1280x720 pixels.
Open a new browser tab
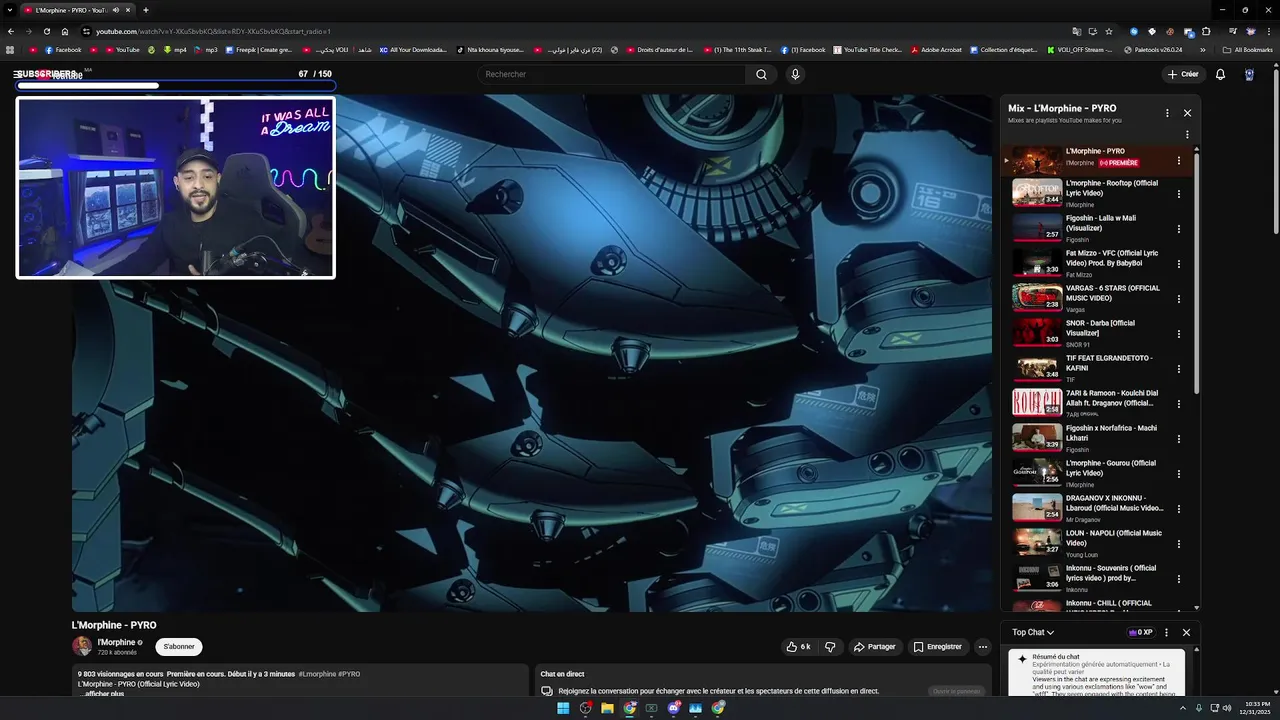click(145, 10)
